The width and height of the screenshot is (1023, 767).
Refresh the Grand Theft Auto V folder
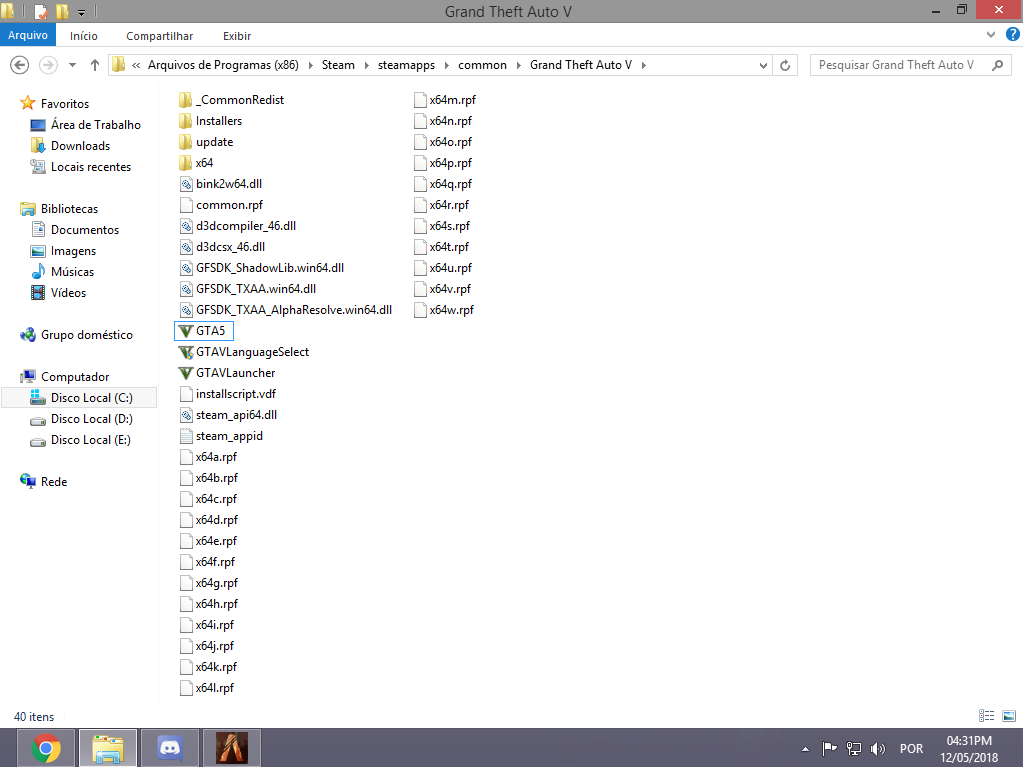[x=785, y=65]
